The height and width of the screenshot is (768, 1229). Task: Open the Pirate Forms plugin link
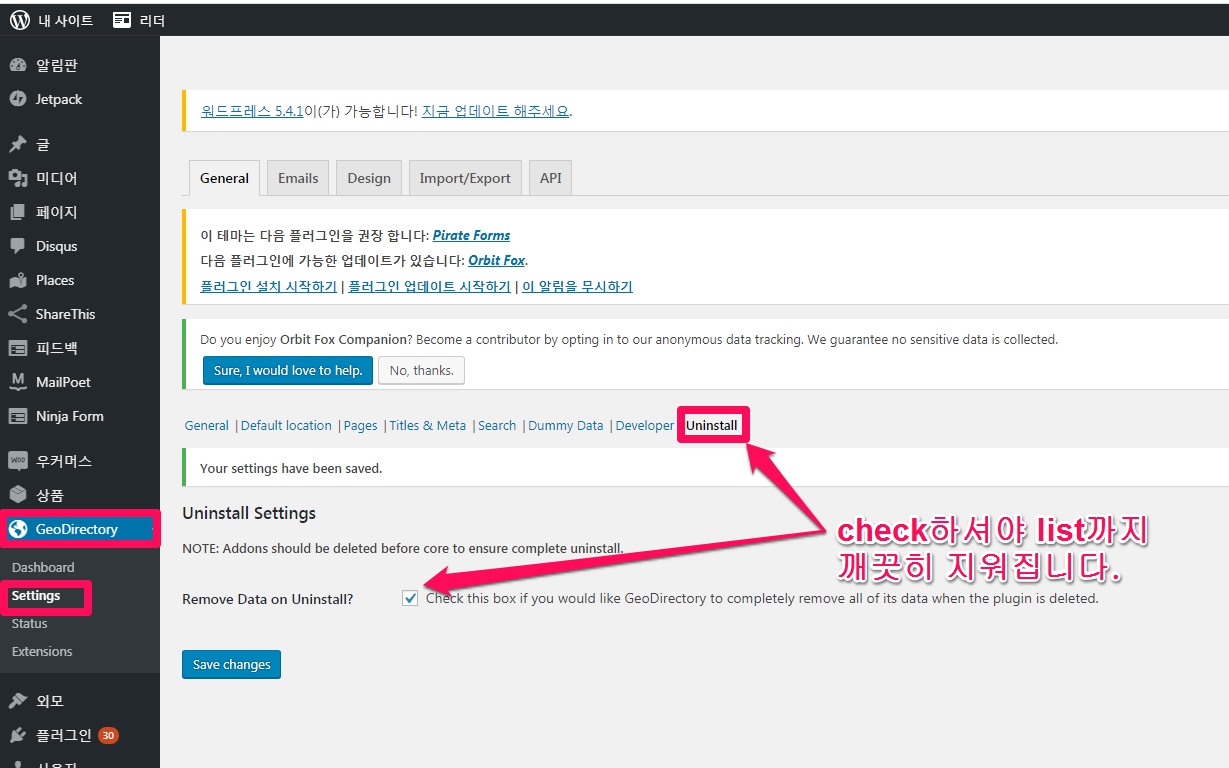coord(471,235)
